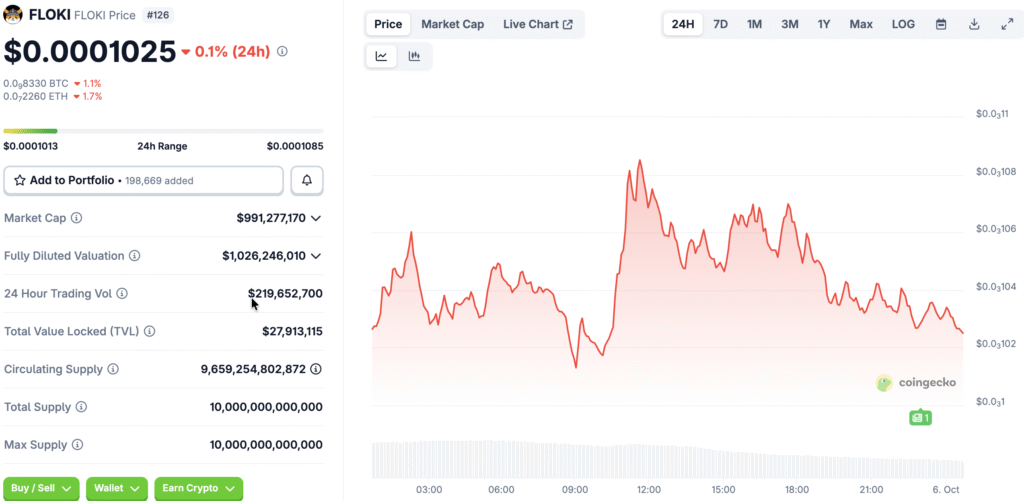The image size is (1024, 501).
Task: Download chart data with download icon
Action: point(974,24)
